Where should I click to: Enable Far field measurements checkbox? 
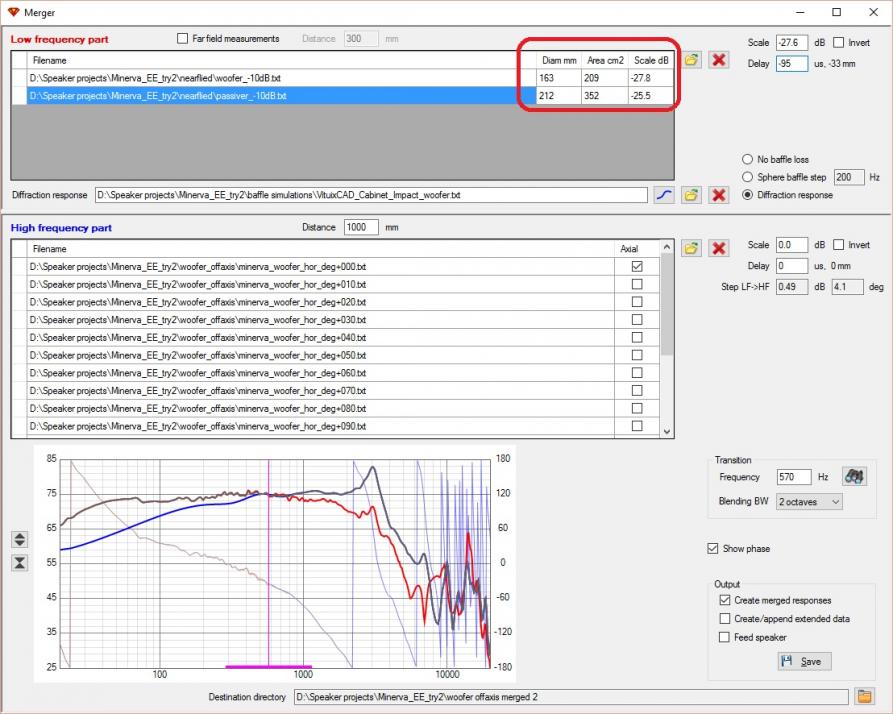click(182, 38)
